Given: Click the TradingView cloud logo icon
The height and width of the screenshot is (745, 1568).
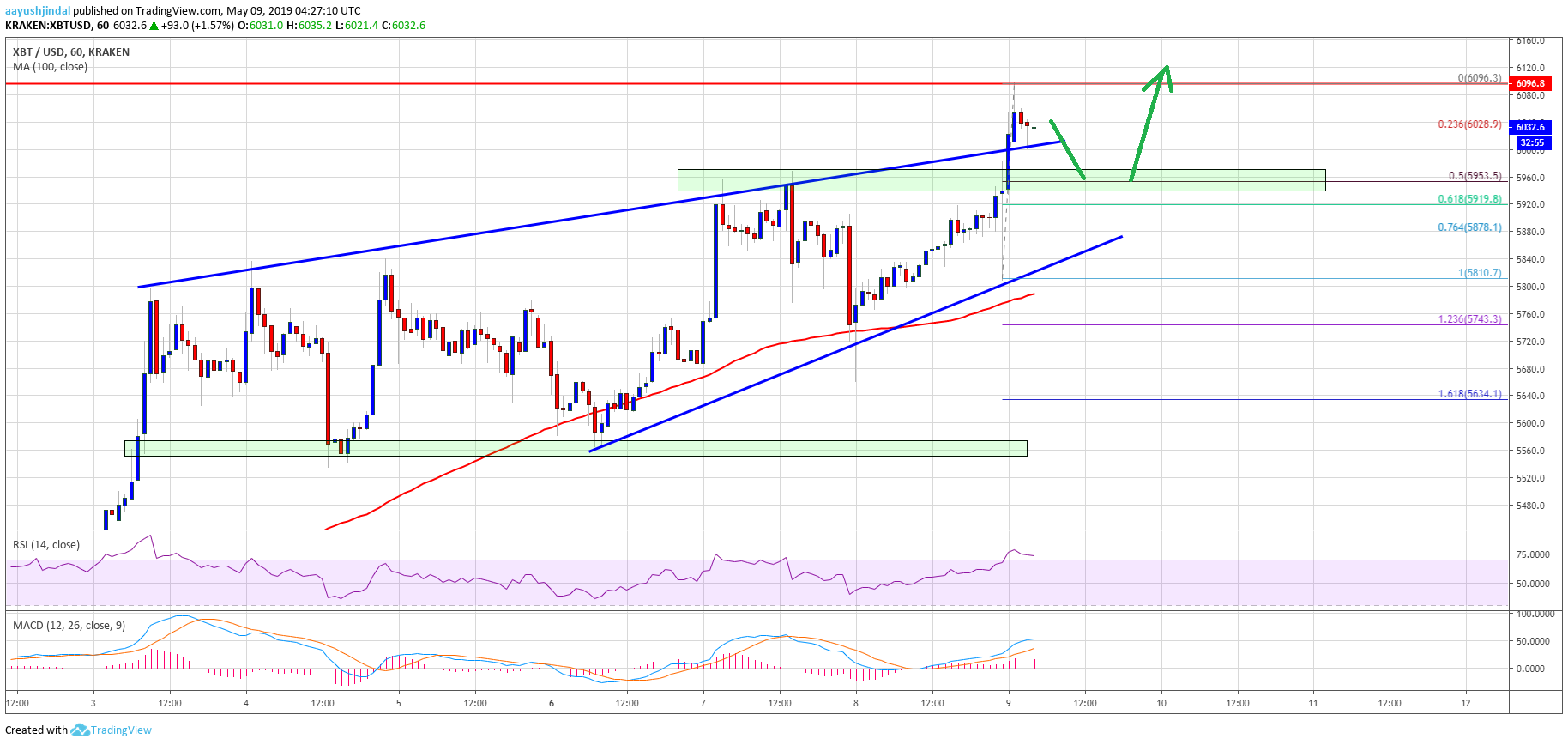Looking at the screenshot, I should tap(80, 730).
